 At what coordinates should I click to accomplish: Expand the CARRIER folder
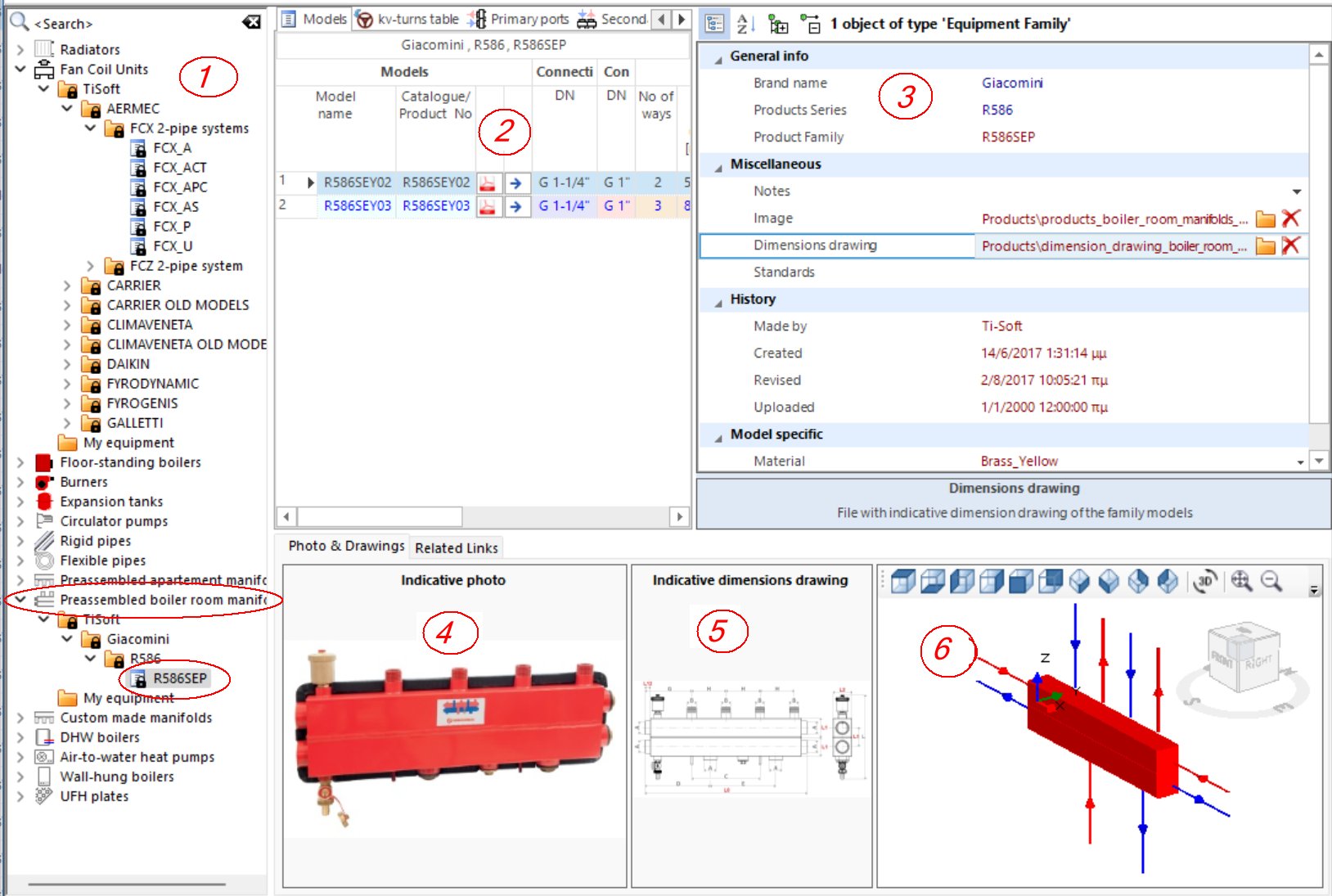68,286
